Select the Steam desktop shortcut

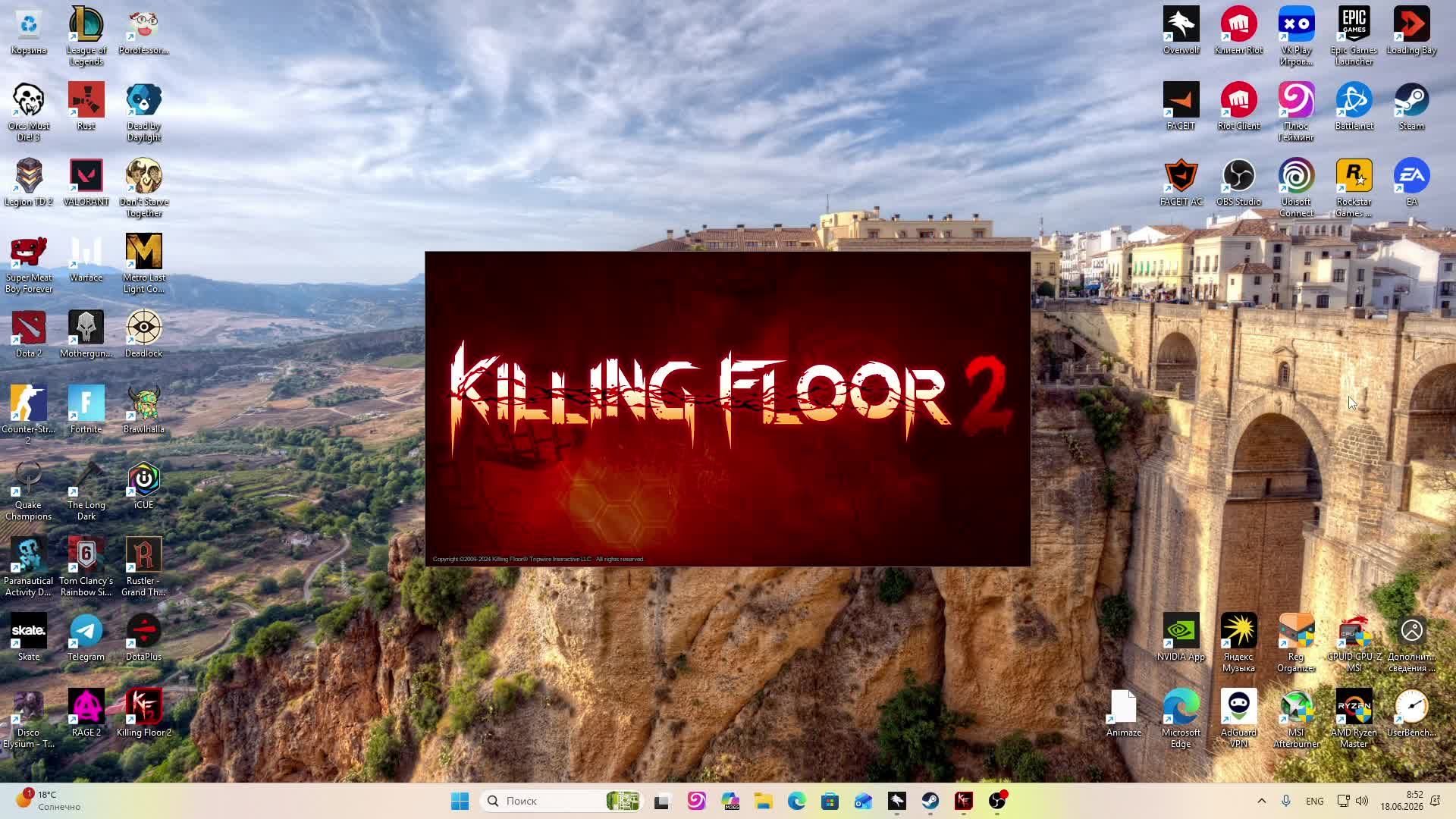tap(1411, 106)
